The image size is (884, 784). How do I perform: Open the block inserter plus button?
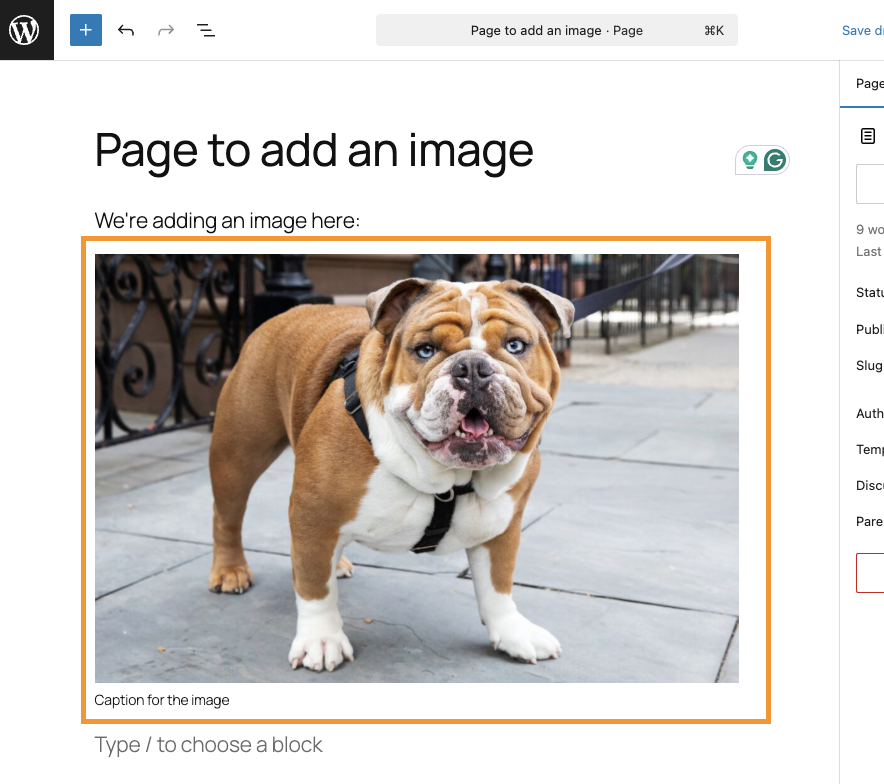click(86, 30)
